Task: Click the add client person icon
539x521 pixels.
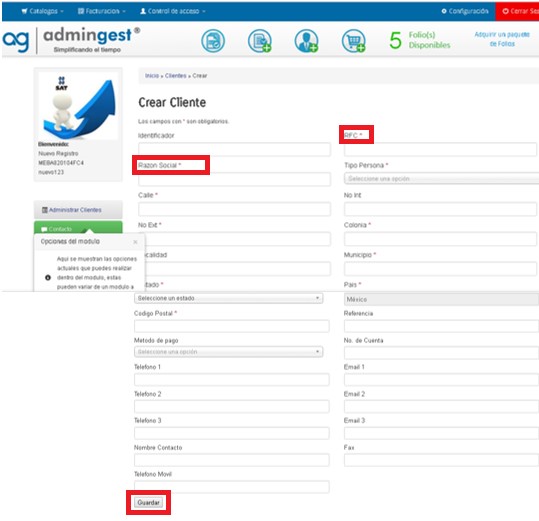Action: coord(306,41)
